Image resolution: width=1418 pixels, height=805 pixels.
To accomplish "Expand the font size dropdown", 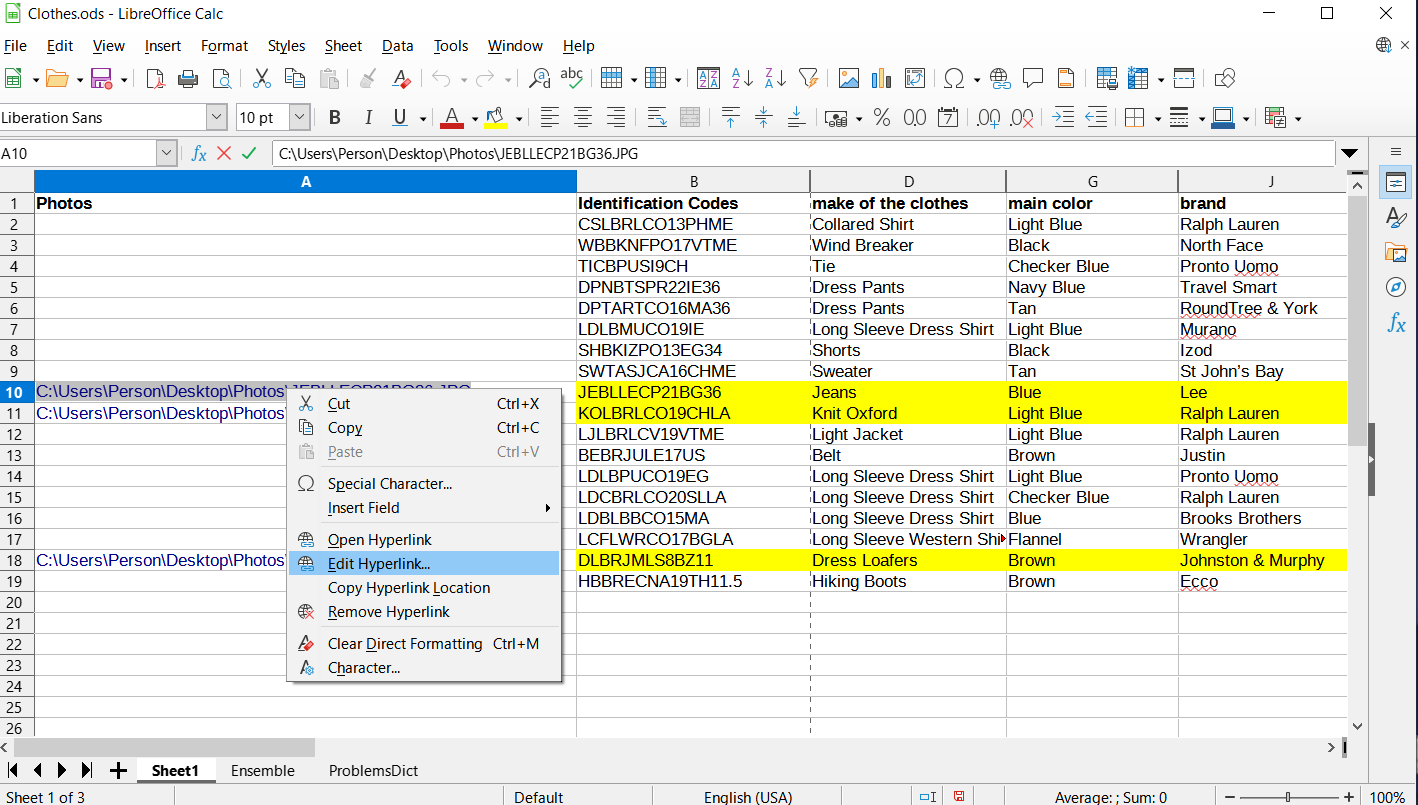I will [x=300, y=118].
